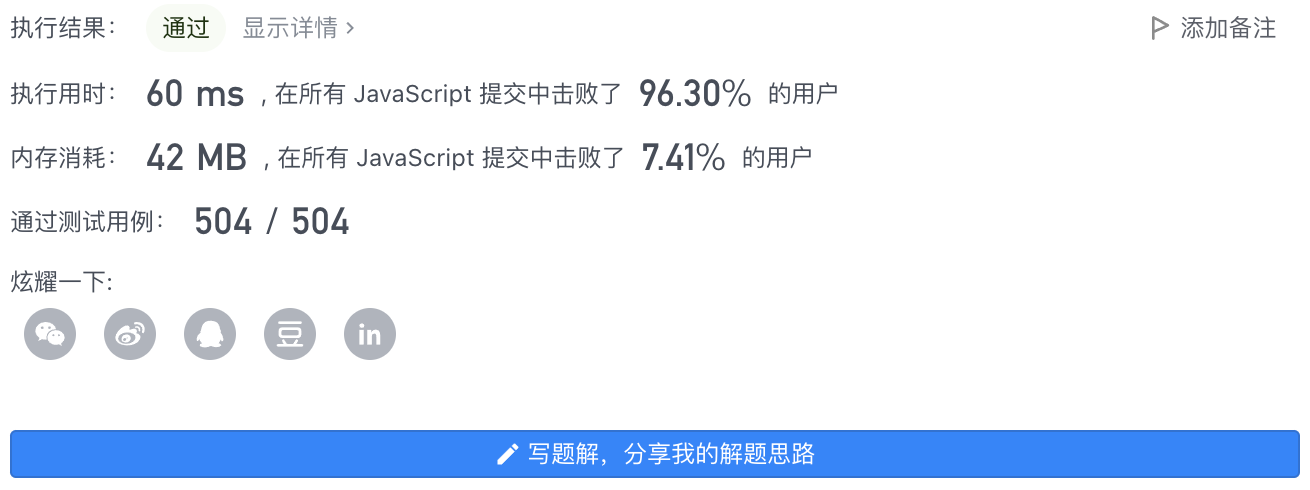Select the 42 MB memory value
This screenshot has width=1310, height=490.
coord(196,157)
